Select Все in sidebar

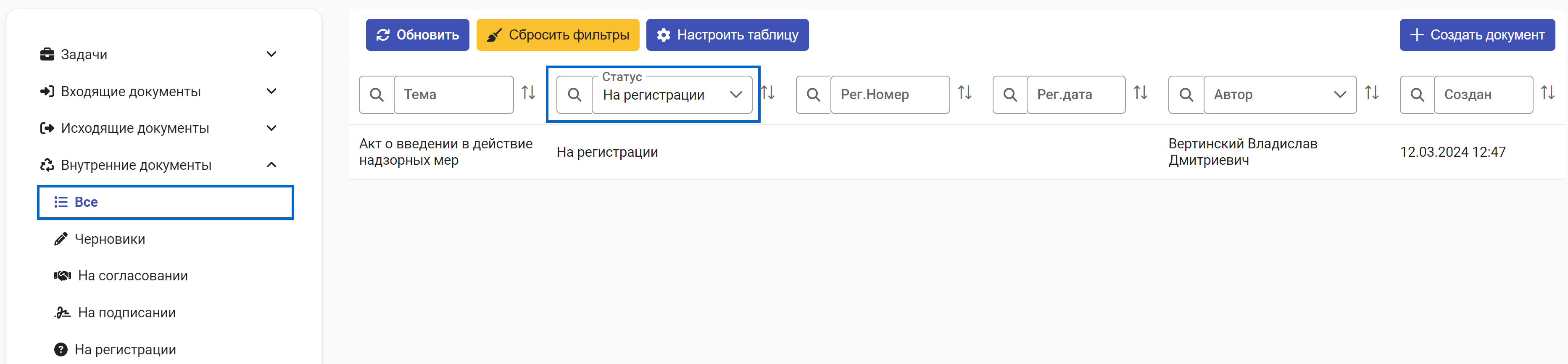pyautogui.click(x=166, y=202)
